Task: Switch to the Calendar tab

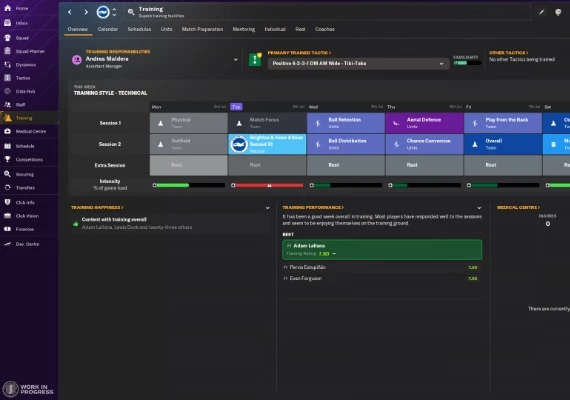Action: pyautogui.click(x=108, y=29)
